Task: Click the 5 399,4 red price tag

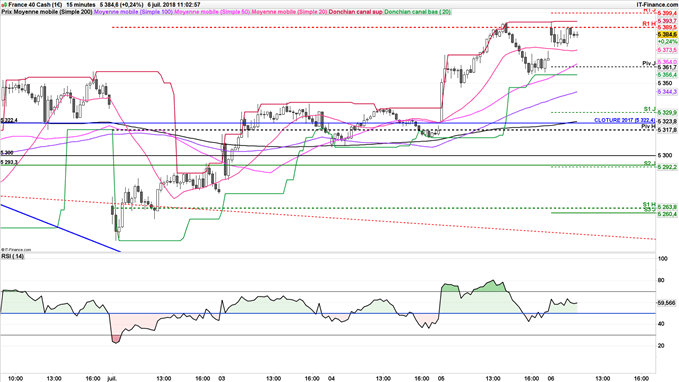Action: 667,14
